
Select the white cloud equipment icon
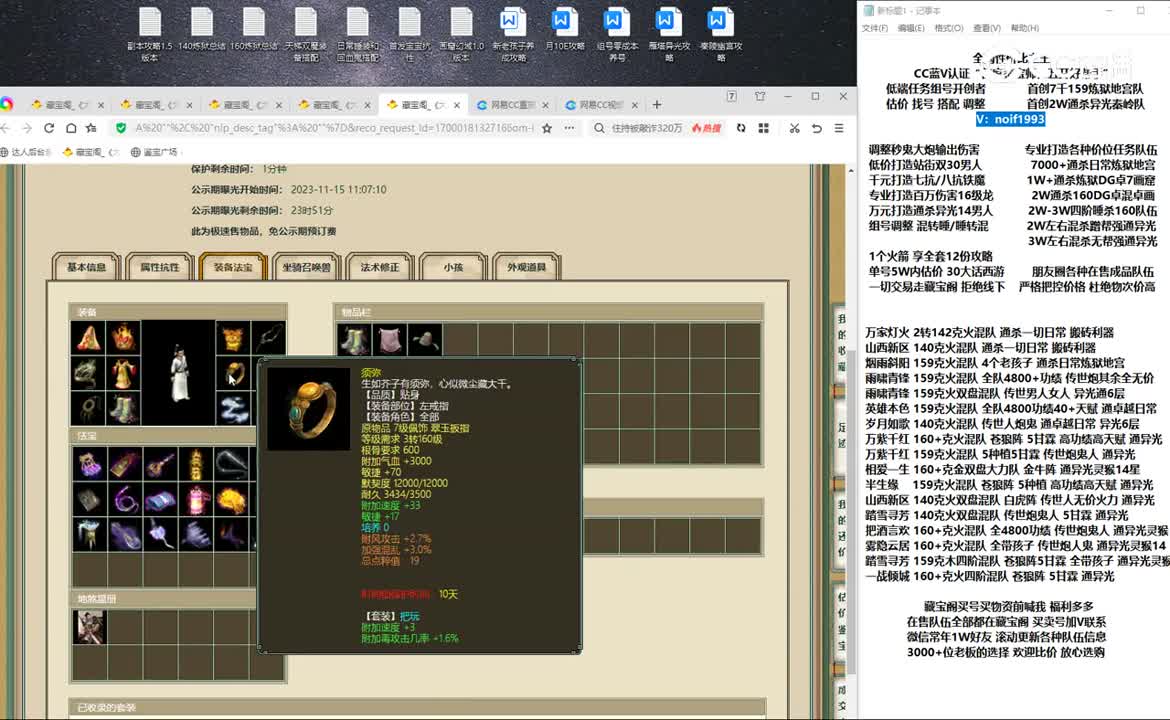[233, 409]
